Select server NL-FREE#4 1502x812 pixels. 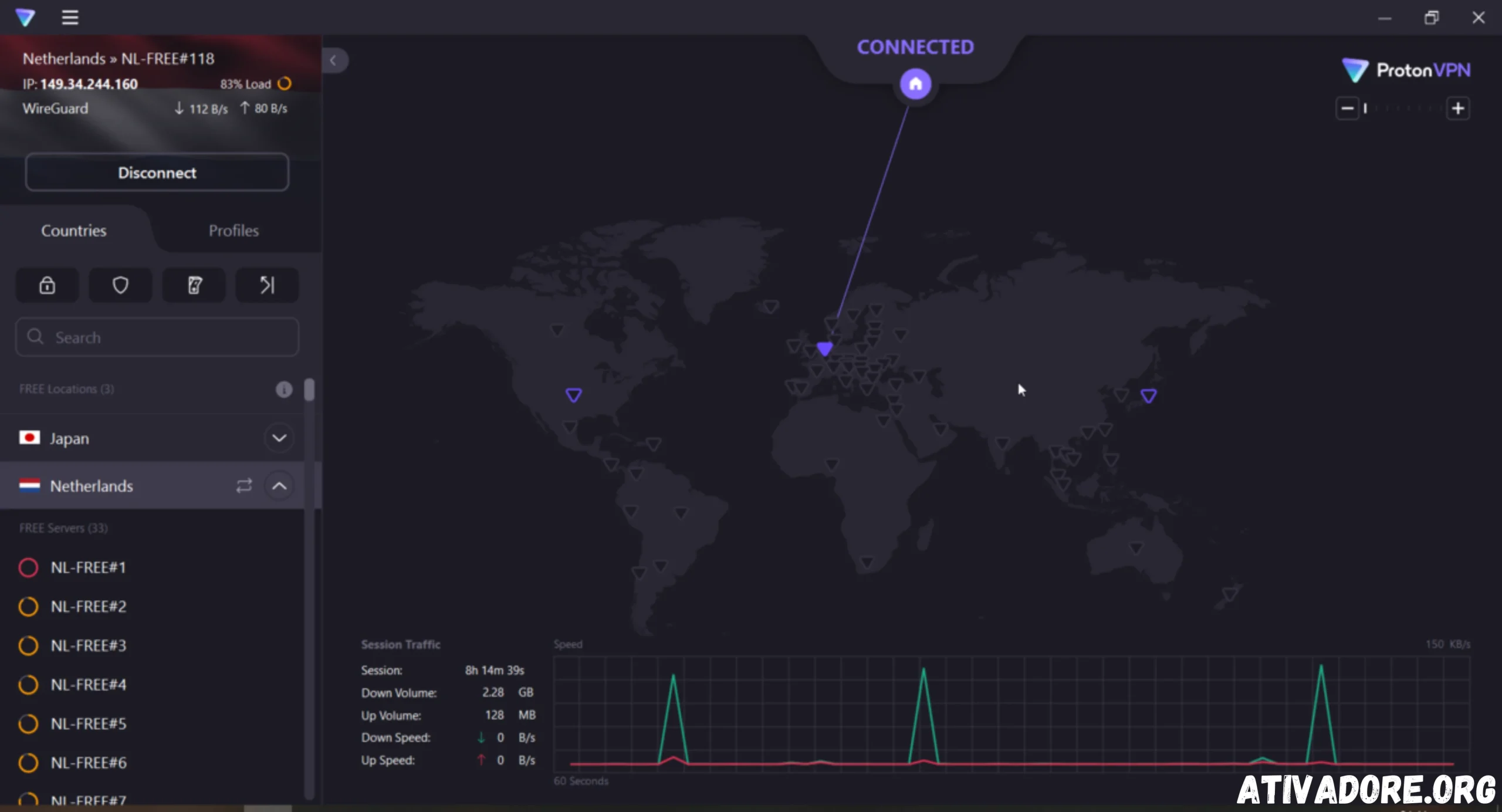(89, 685)
